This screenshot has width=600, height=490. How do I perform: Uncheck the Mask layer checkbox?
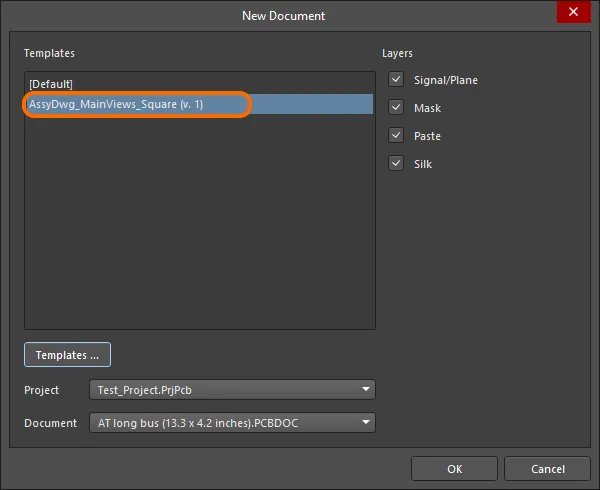point(396,107)
